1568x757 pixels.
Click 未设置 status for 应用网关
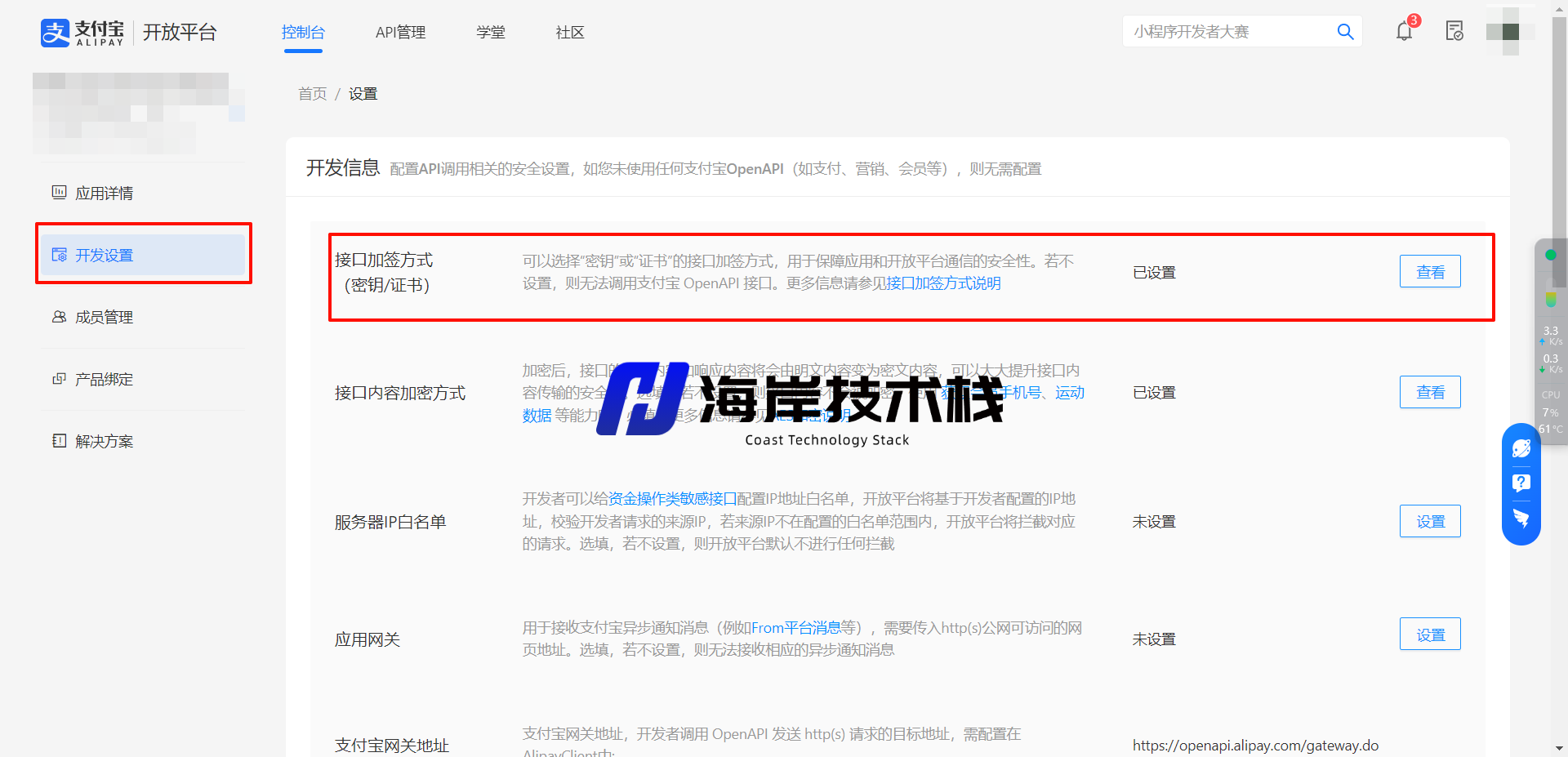tap(1154, 639)
